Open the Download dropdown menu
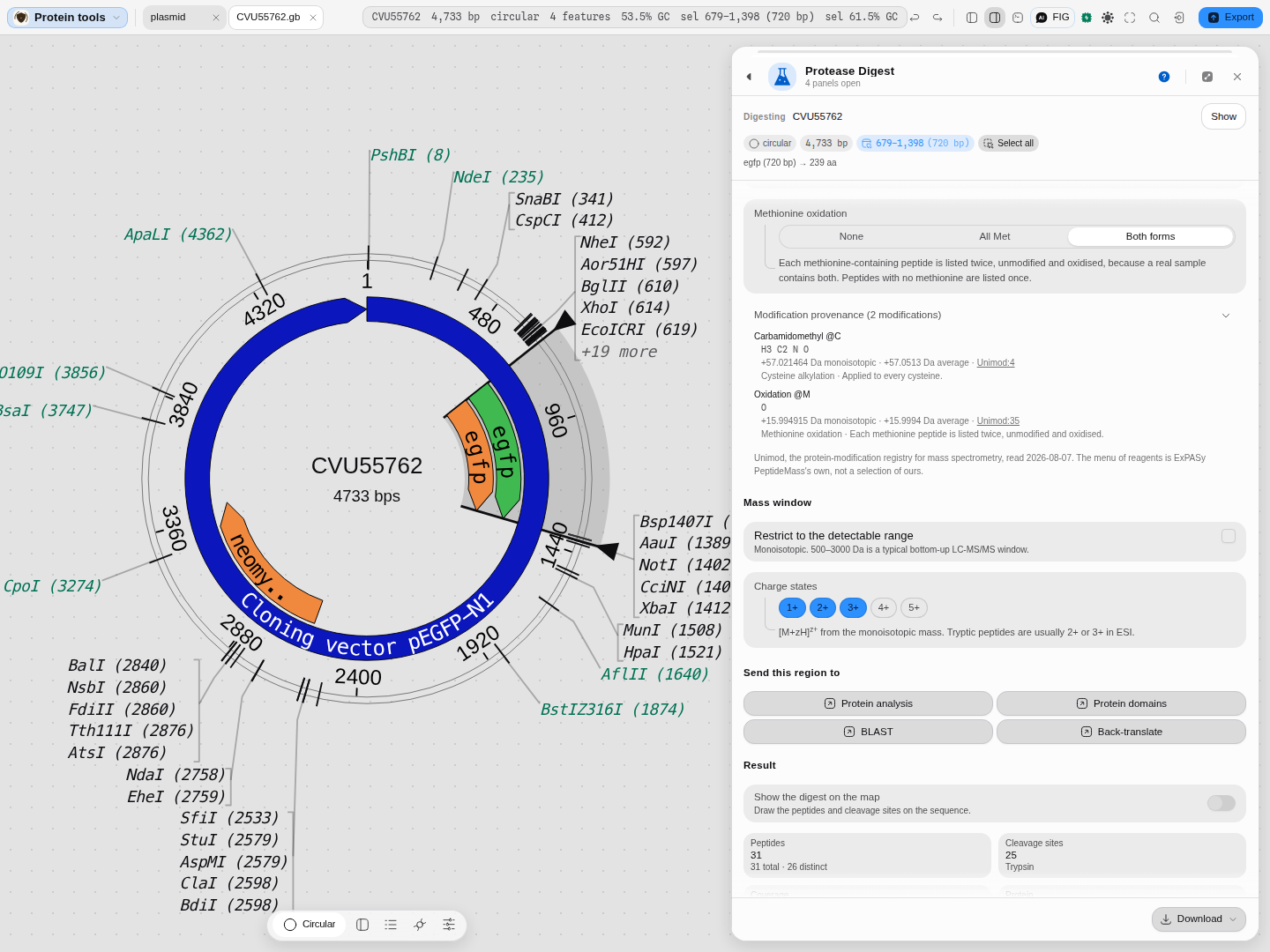This screenshot has height=952, width=1270. coord(1199,919)
